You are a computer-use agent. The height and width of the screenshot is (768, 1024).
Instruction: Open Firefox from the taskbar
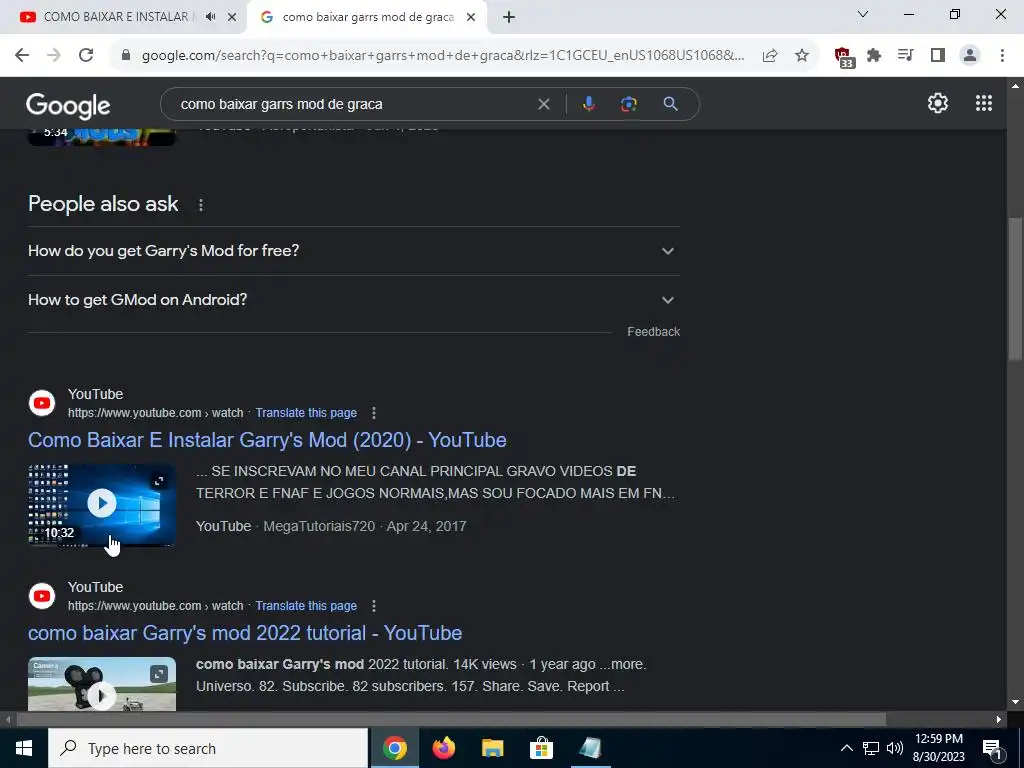[443, 748]
